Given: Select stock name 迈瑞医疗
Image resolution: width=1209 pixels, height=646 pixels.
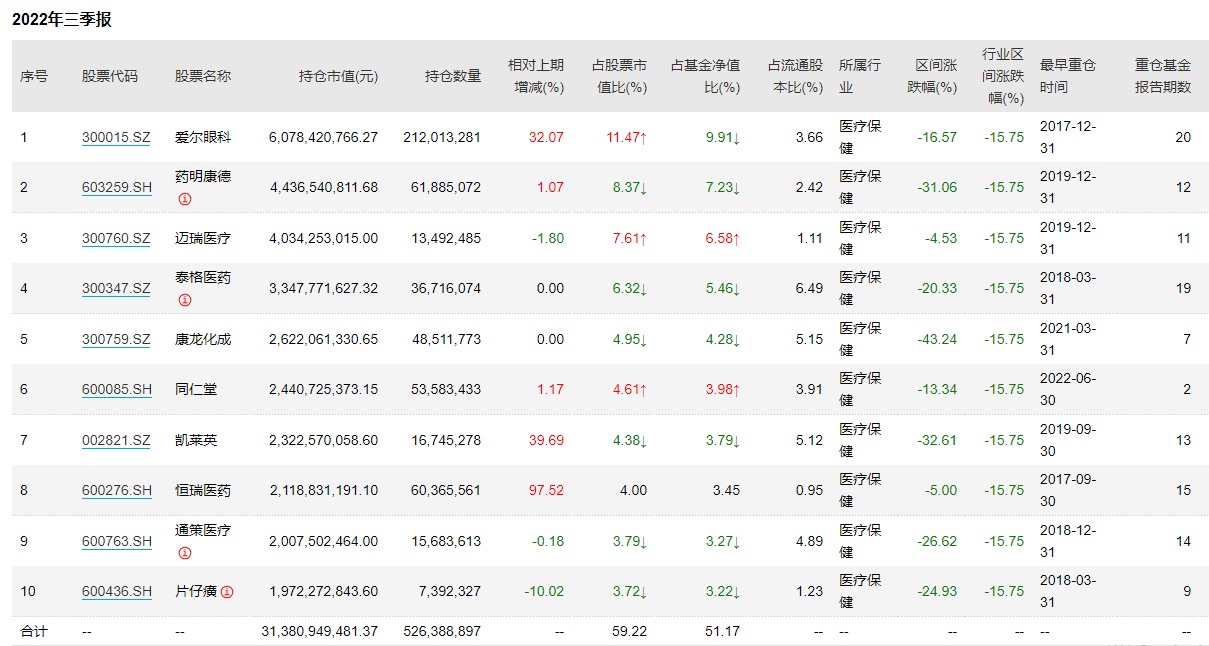Looking at the screenshot, I should pyautogui.click(x=203, y=238).
